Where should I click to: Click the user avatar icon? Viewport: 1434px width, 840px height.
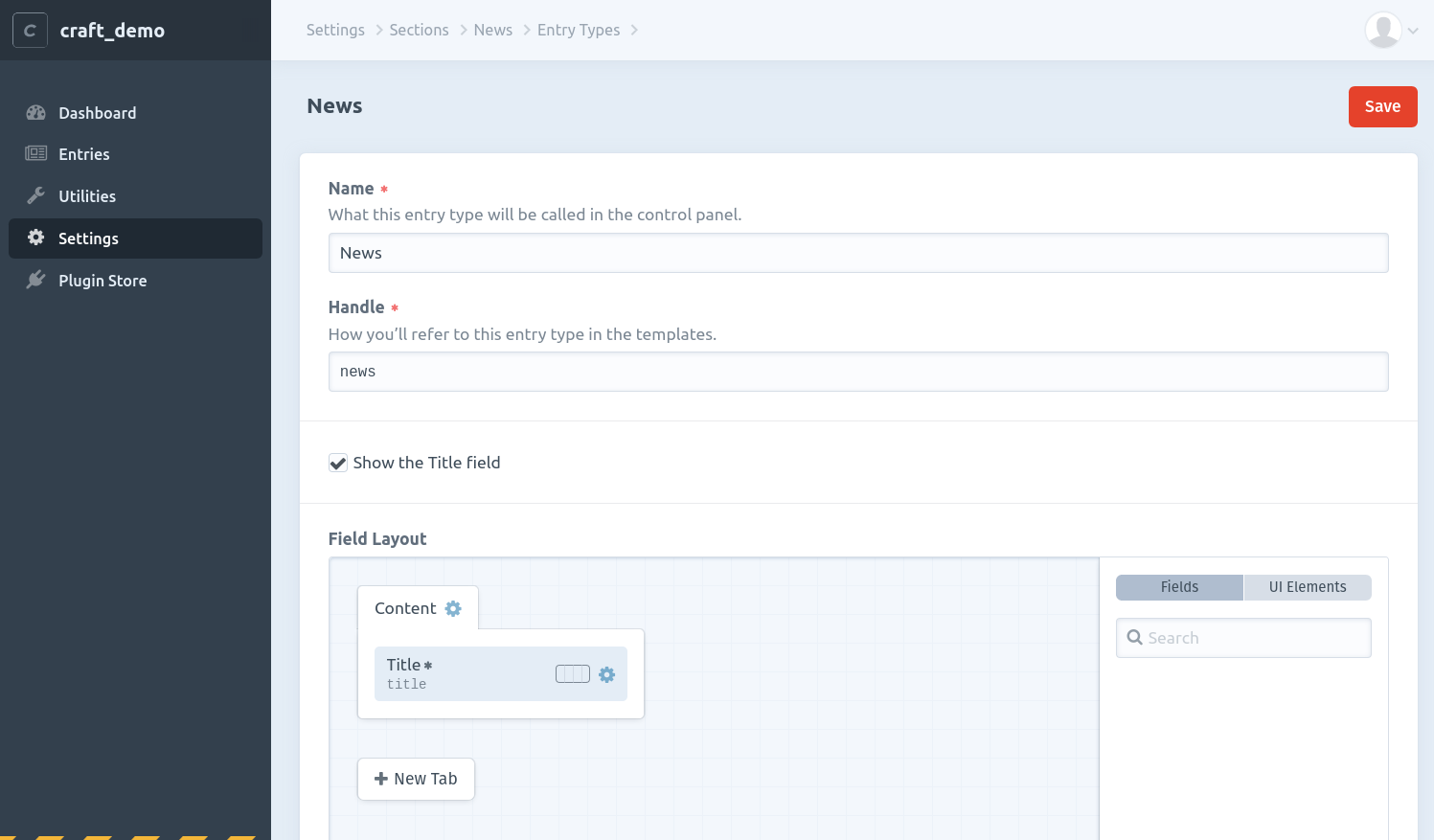tap(1382, 31)
